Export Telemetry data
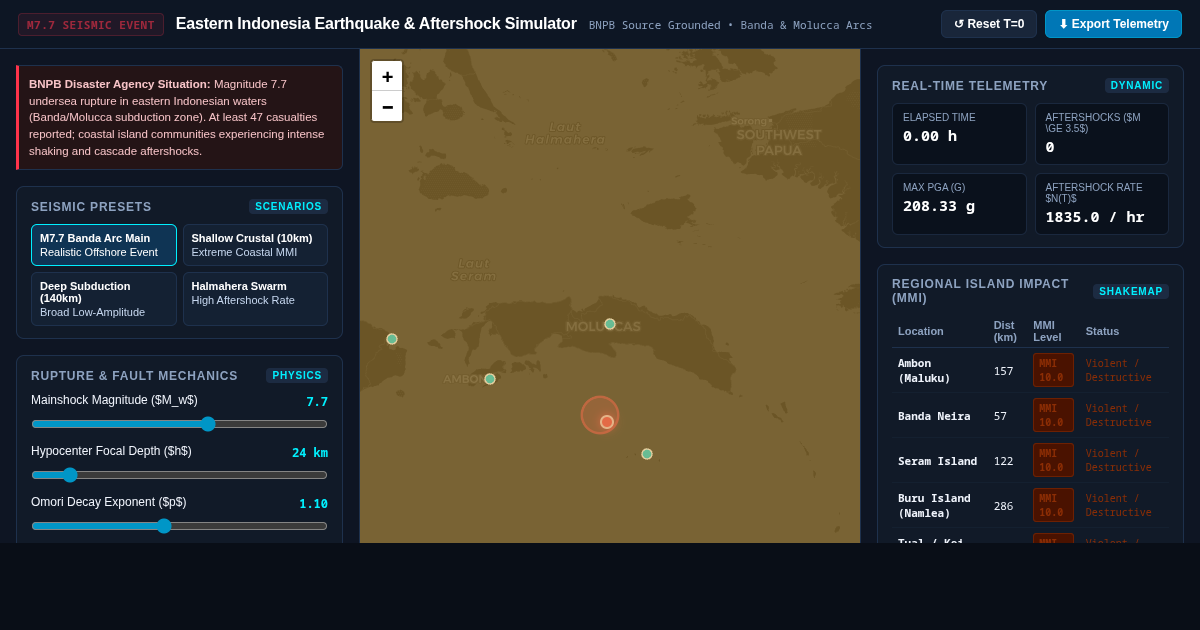The width and height of the screenshot is (1200, 630). coord(1113,24)
